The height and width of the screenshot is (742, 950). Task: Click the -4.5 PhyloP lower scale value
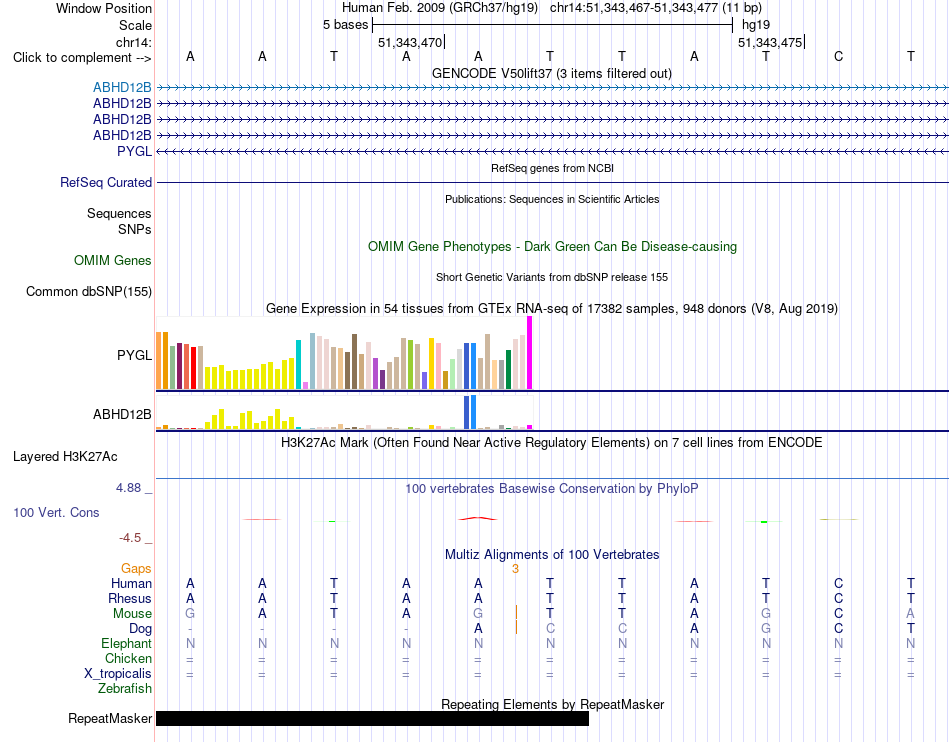(x=130, y=538)
